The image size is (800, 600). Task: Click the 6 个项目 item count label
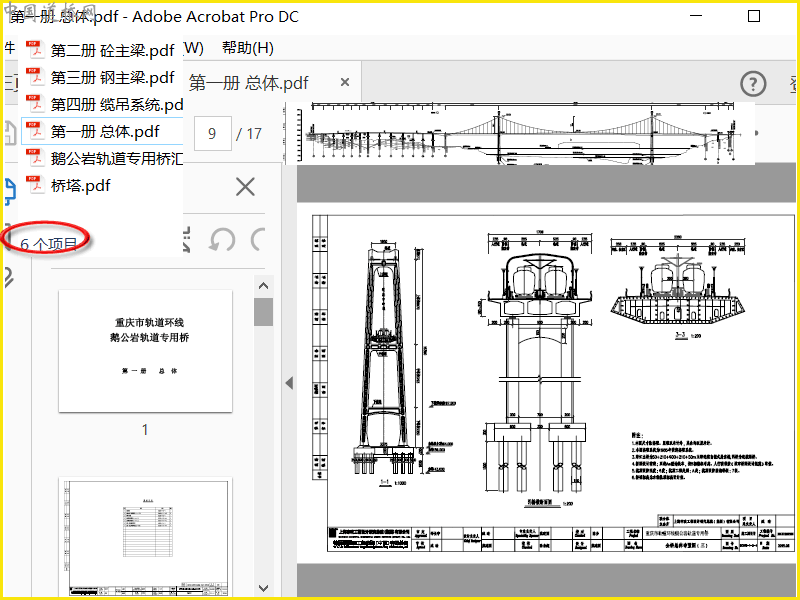coord(48,244)
